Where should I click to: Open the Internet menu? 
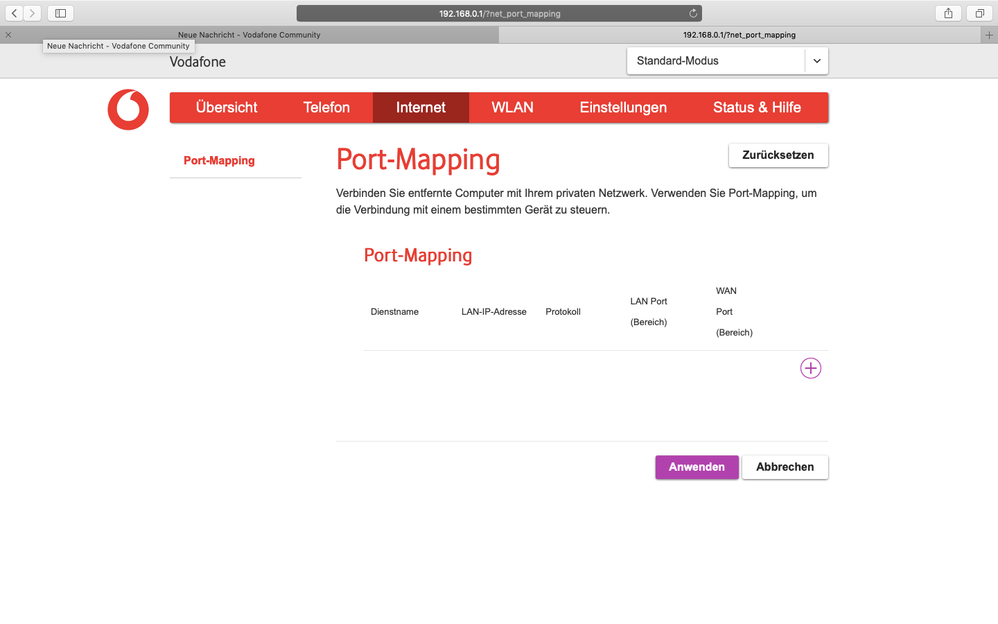(421, 108)
